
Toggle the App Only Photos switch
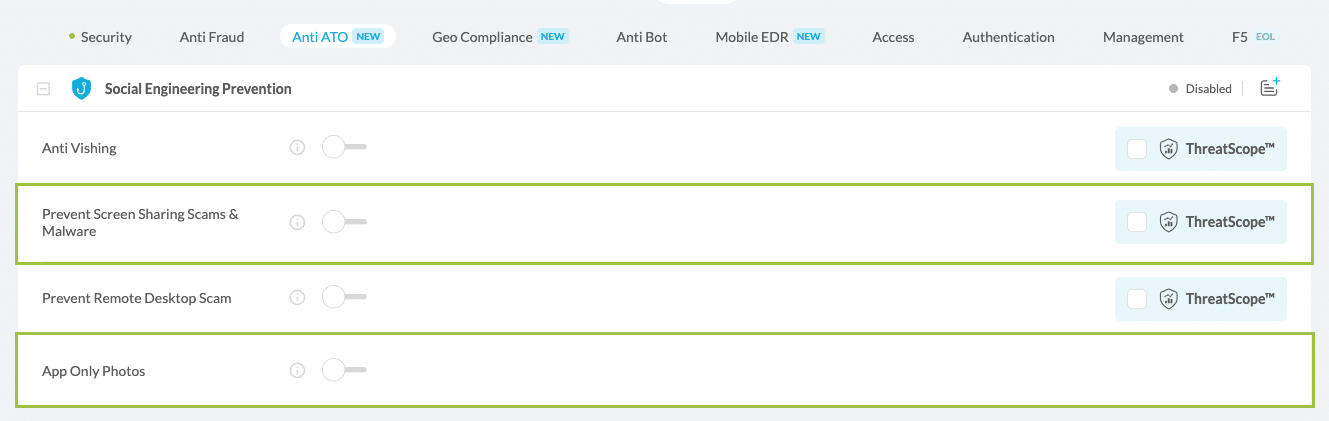(x=343, y=371)
